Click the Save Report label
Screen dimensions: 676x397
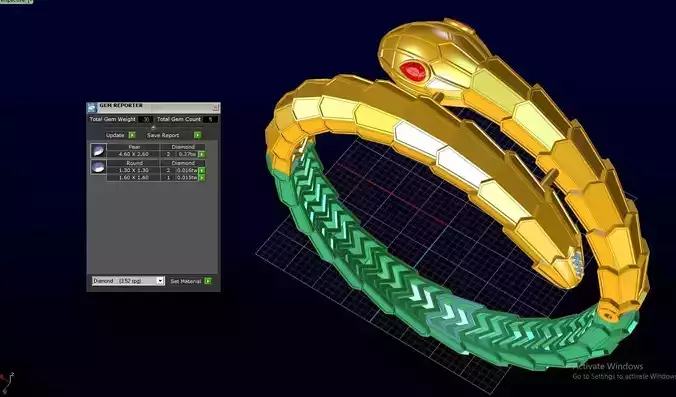(x=163, y=135)
